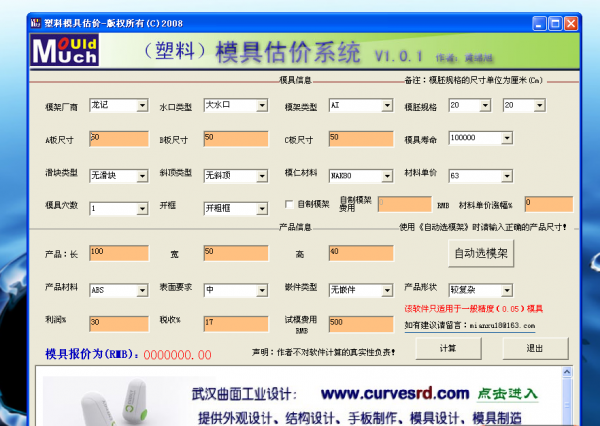This screenshot has width=600, height=426.
Task: Enable the 自制模架 checkbox
Action: (289, 204)
